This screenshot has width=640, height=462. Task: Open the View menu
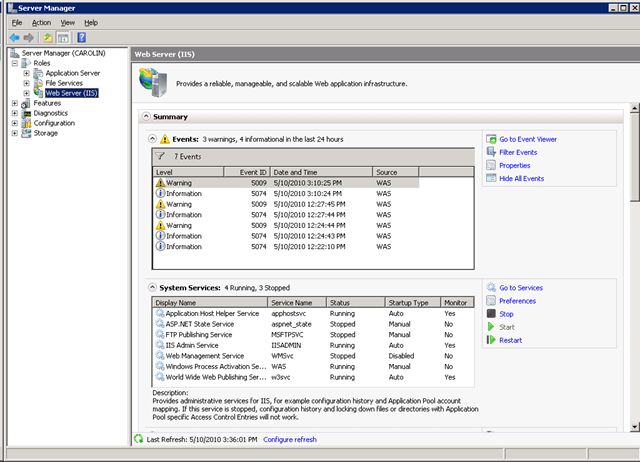pyautogui.click(x=68, y=23)
